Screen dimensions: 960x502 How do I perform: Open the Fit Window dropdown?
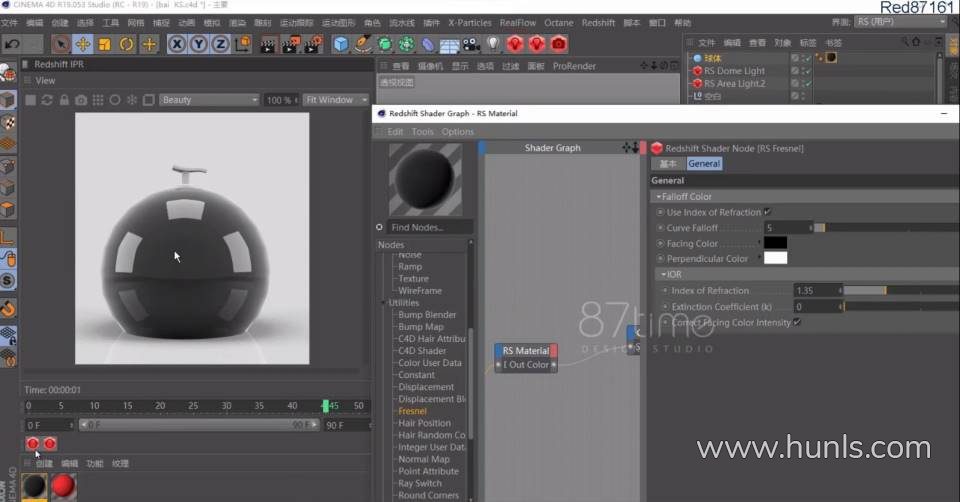pyautogui.click(x=336, y=100)
